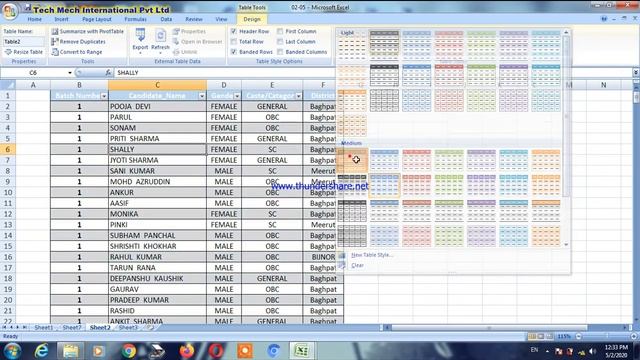Click the Select All corner button
The image size is (640, 360).
[x=8, y=85]
